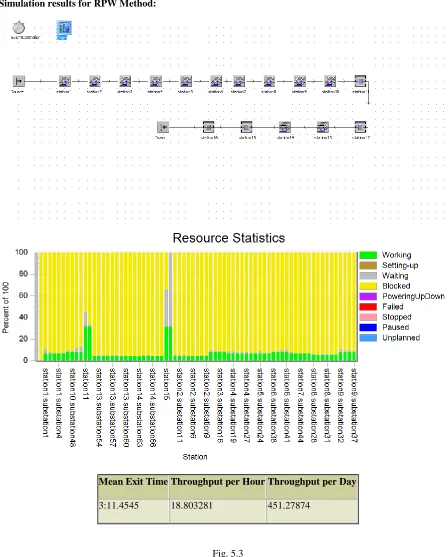Open station1 in the model

(x=64, y=81)
